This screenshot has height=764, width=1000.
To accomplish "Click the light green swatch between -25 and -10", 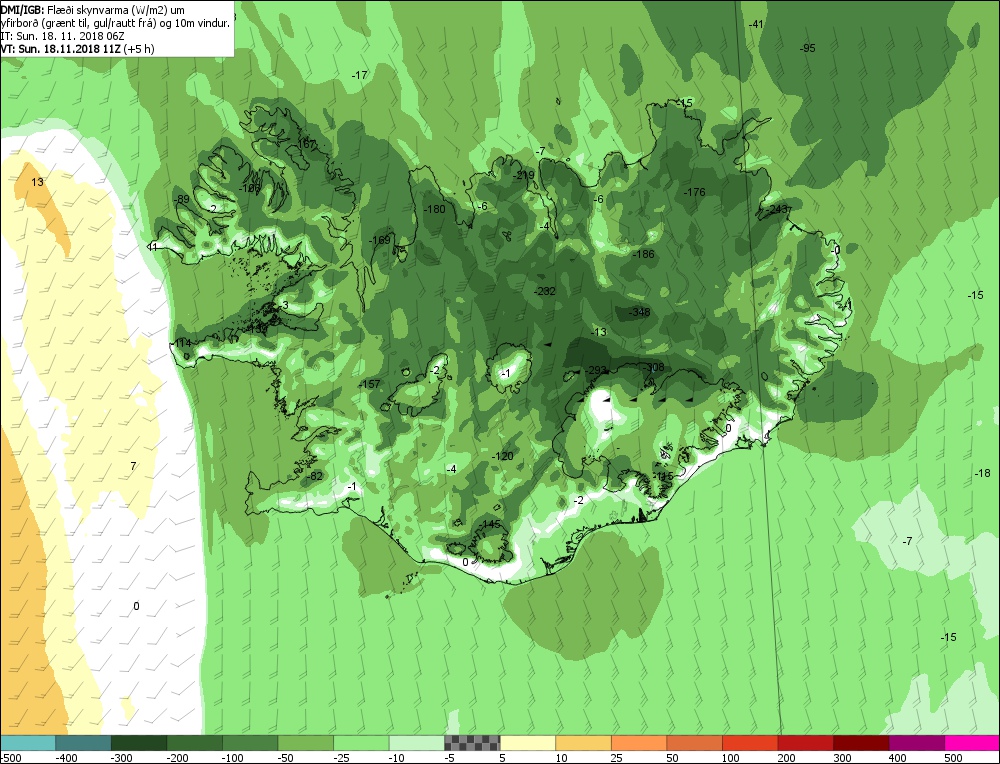I will click(x=361, y=743).
